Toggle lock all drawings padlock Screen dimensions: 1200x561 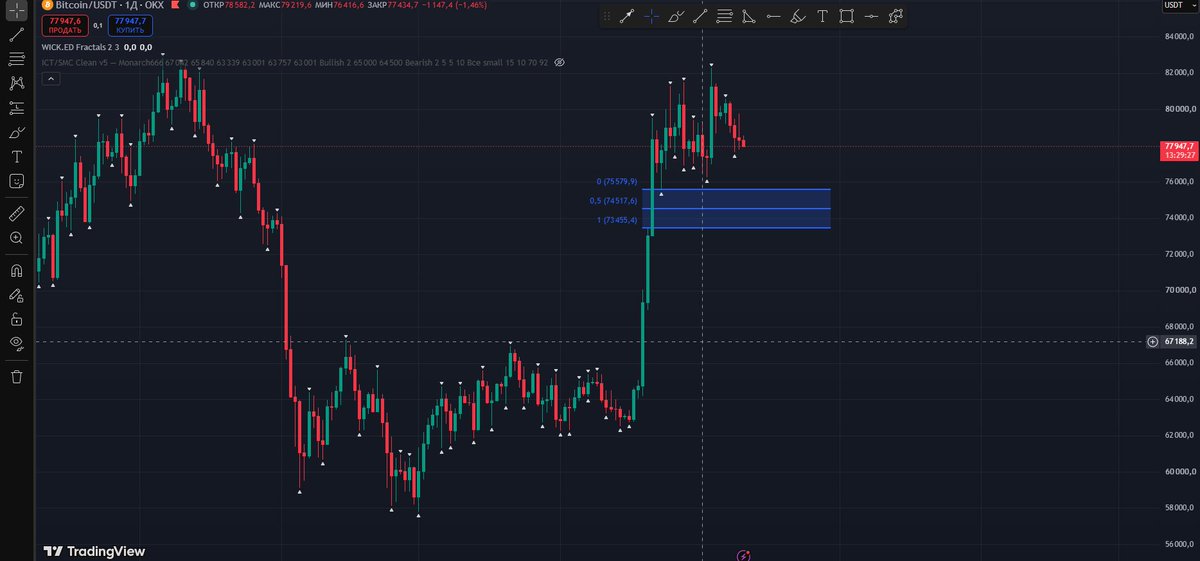point(16,320)
